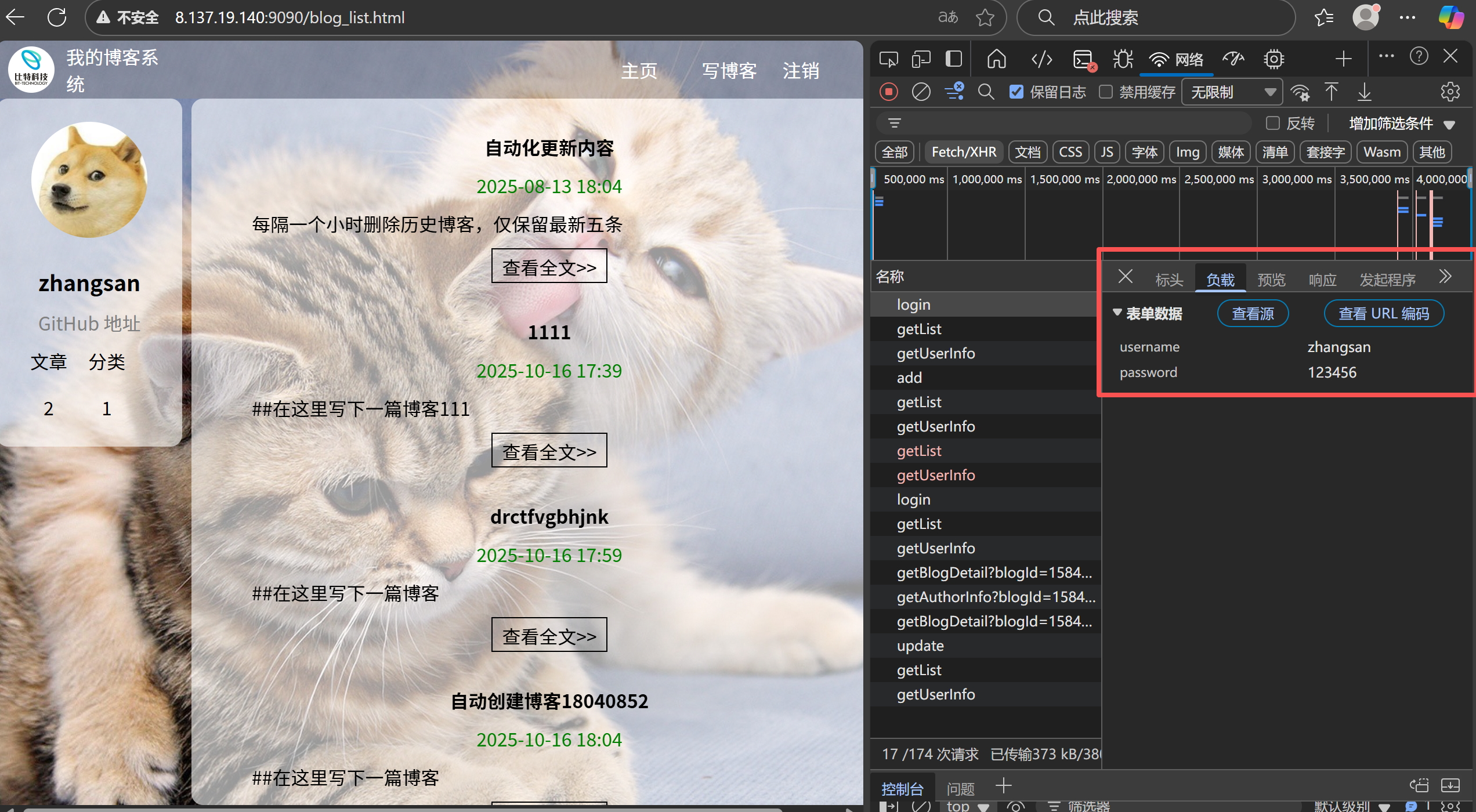Open the 无限制 throttling dropdown

(1232, 92)
